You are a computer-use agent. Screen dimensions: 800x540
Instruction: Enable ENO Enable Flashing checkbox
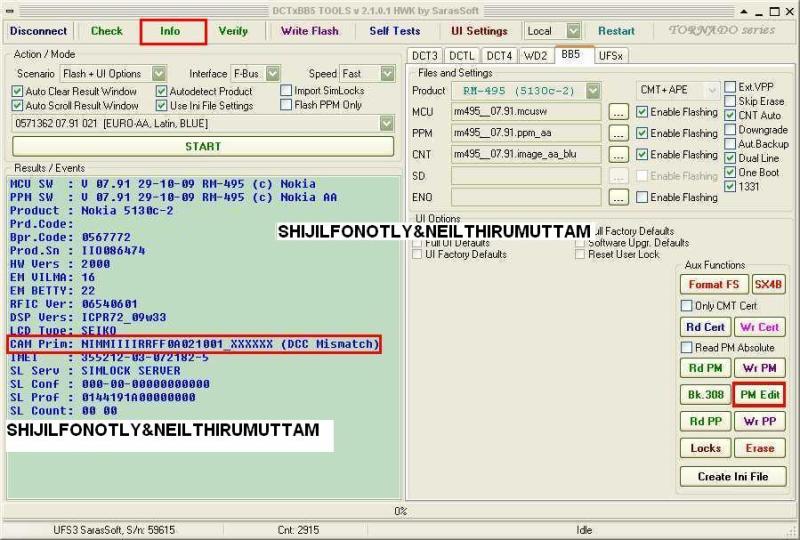pos(642,197)
